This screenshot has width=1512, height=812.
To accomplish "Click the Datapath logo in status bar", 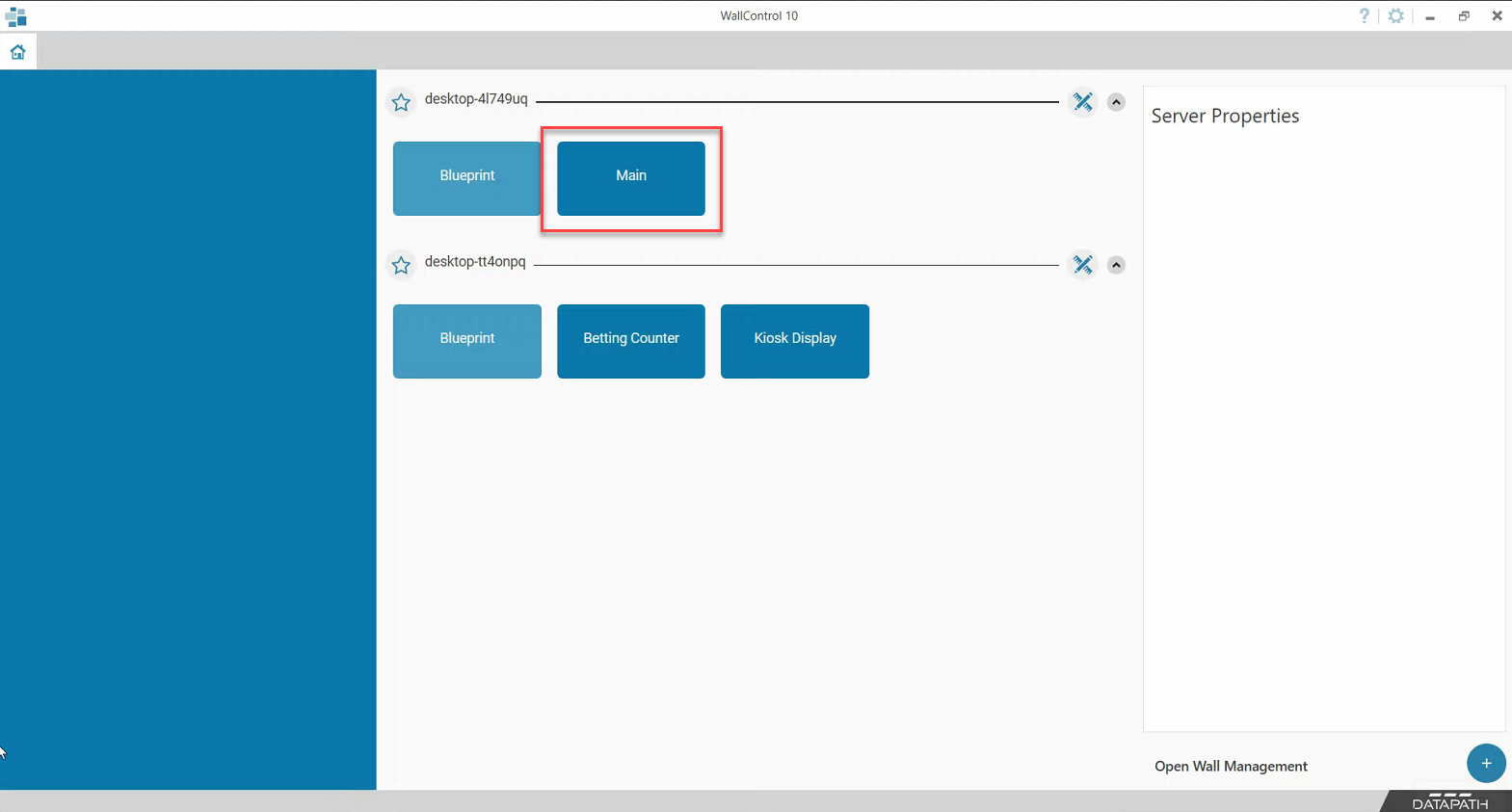I will [x=1449, y=801].
